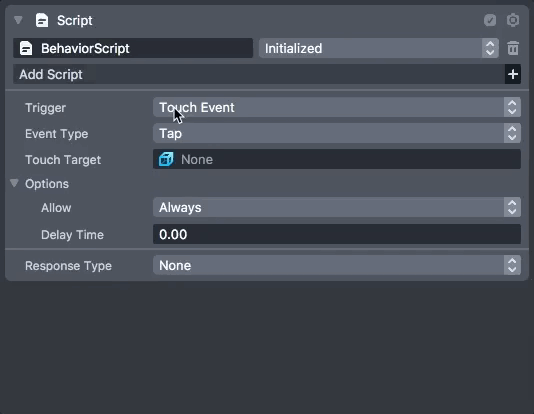The width and height of the screenshot is (534, 414).
Task: Click the Response Type stepper arrows
Action: (x=512, y=265)
